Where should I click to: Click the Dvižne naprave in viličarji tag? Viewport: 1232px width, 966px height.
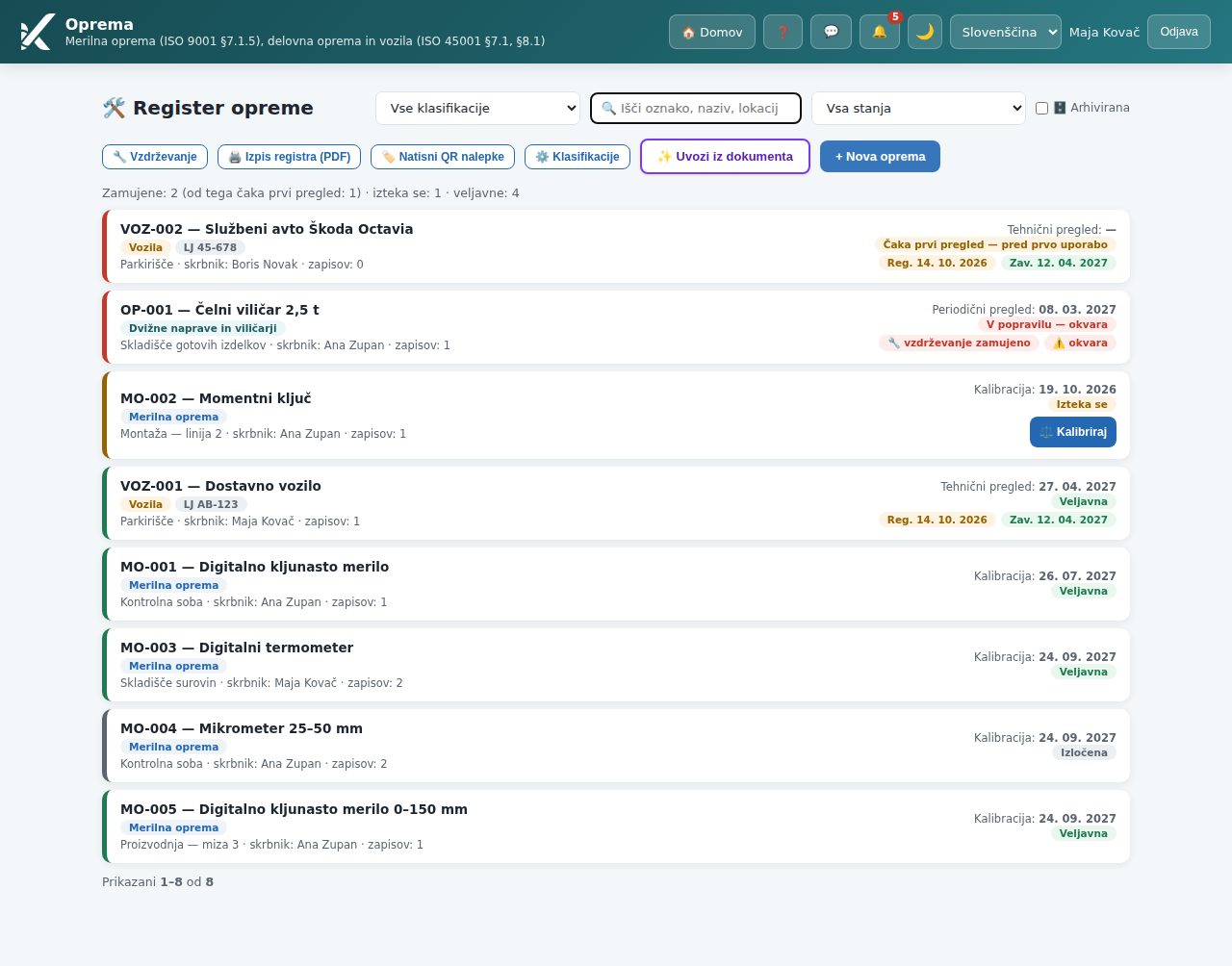tap(203, 328)
